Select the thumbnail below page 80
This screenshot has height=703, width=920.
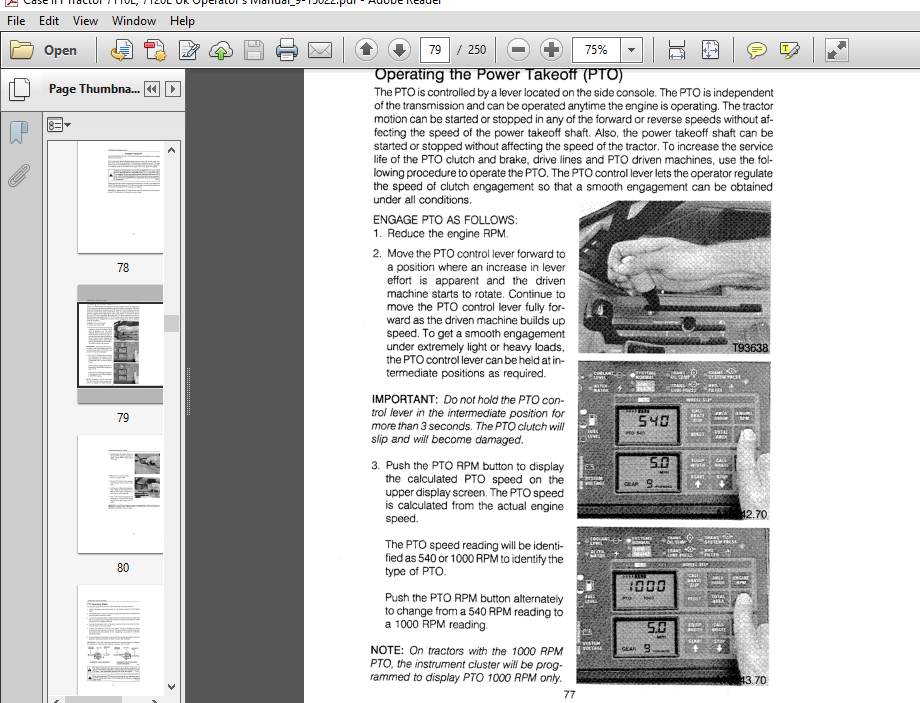click(x=120, y=640)
